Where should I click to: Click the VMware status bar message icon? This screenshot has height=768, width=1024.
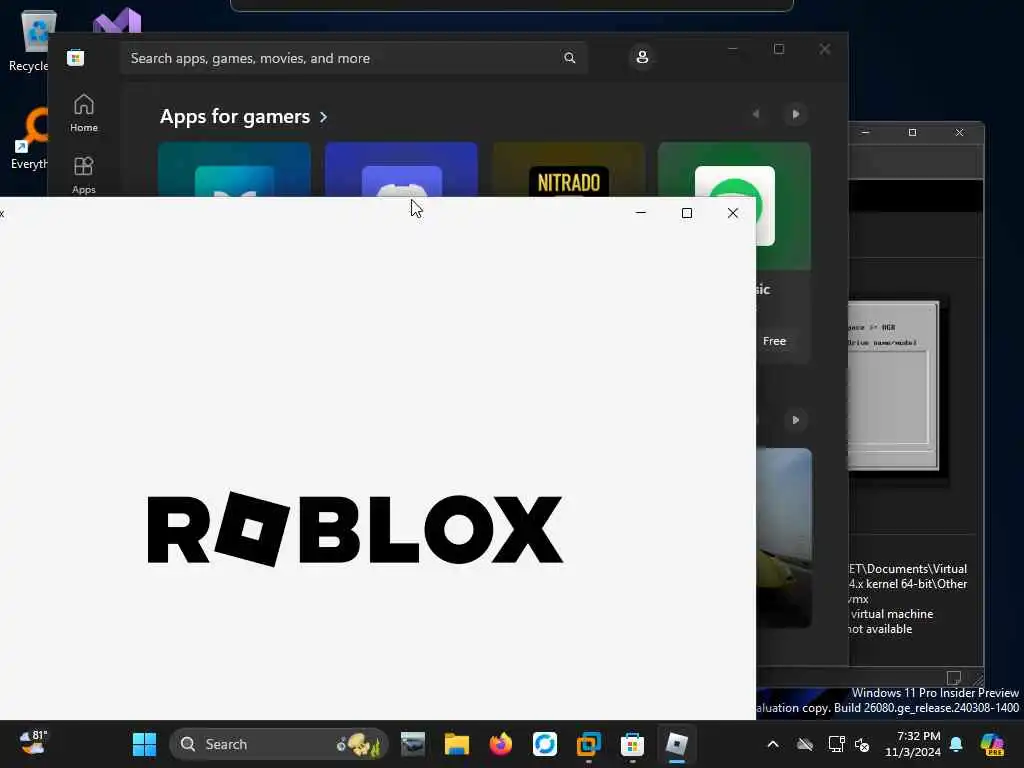pos(953,677)
